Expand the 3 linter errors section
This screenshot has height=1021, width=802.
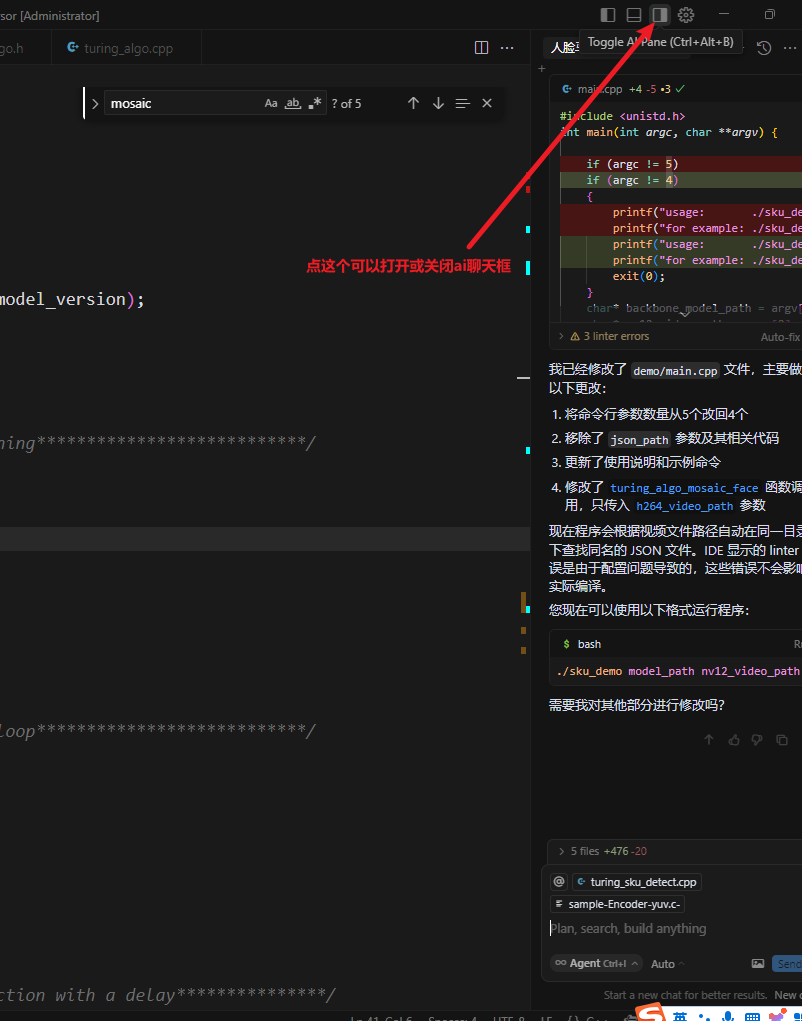tap(603, 337)
